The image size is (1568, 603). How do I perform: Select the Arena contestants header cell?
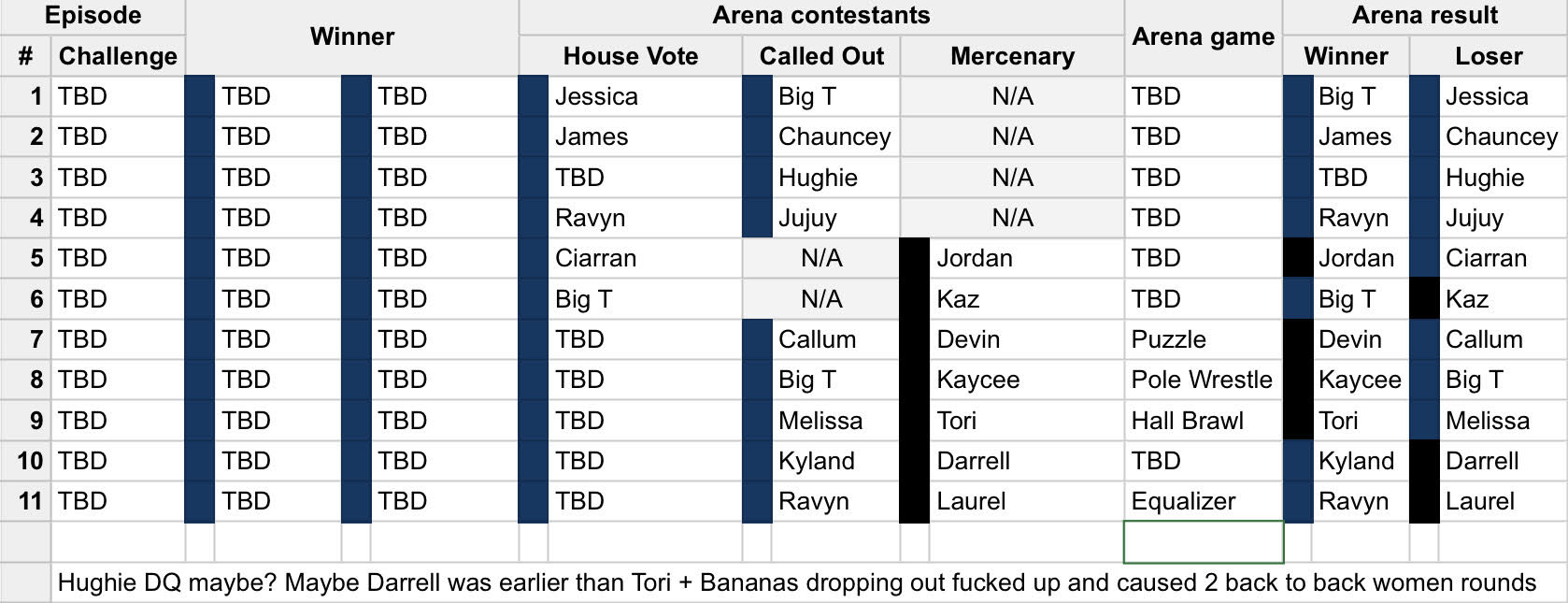coord(821,16)
